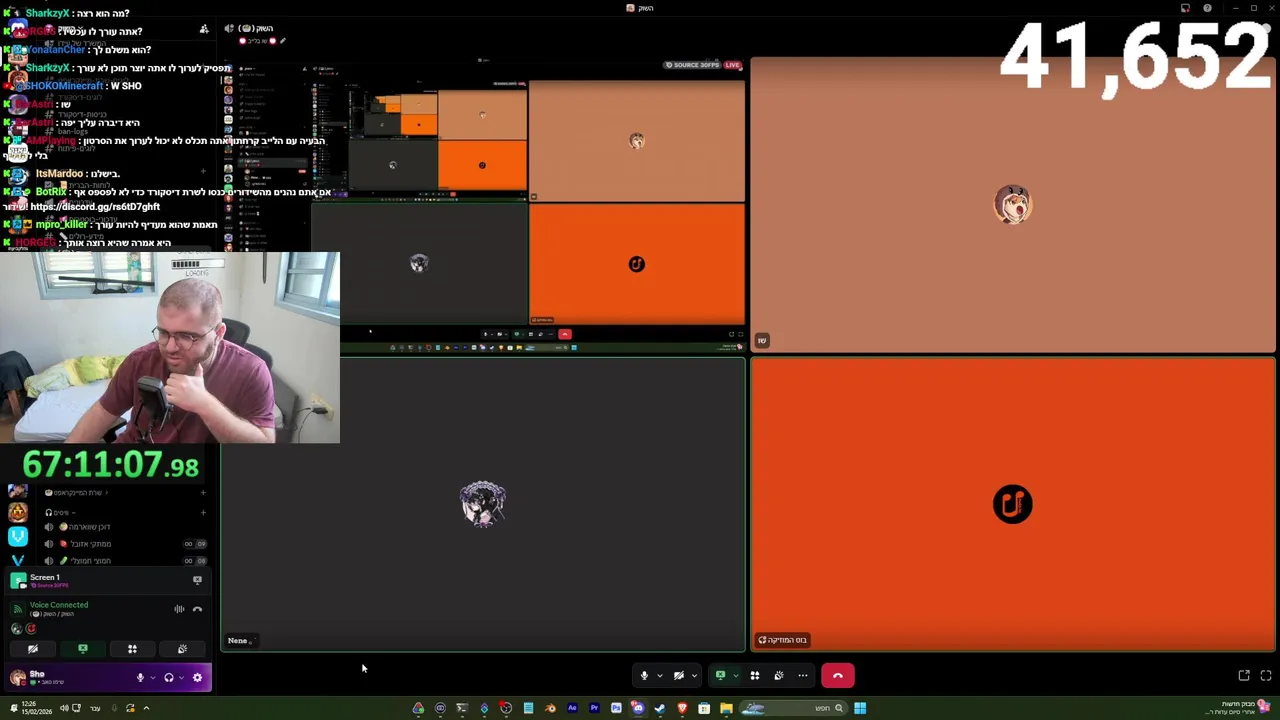Click the Voice Connected status text
The height and width of the screenshot is (720, 1280).
pos(59,605)
